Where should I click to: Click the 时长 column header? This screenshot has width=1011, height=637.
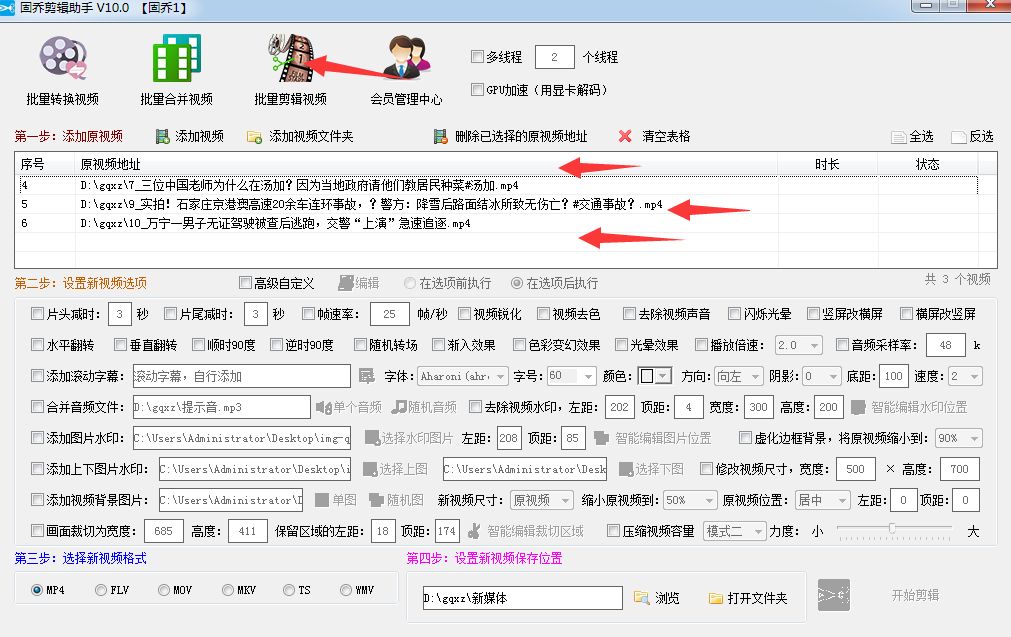827,164
